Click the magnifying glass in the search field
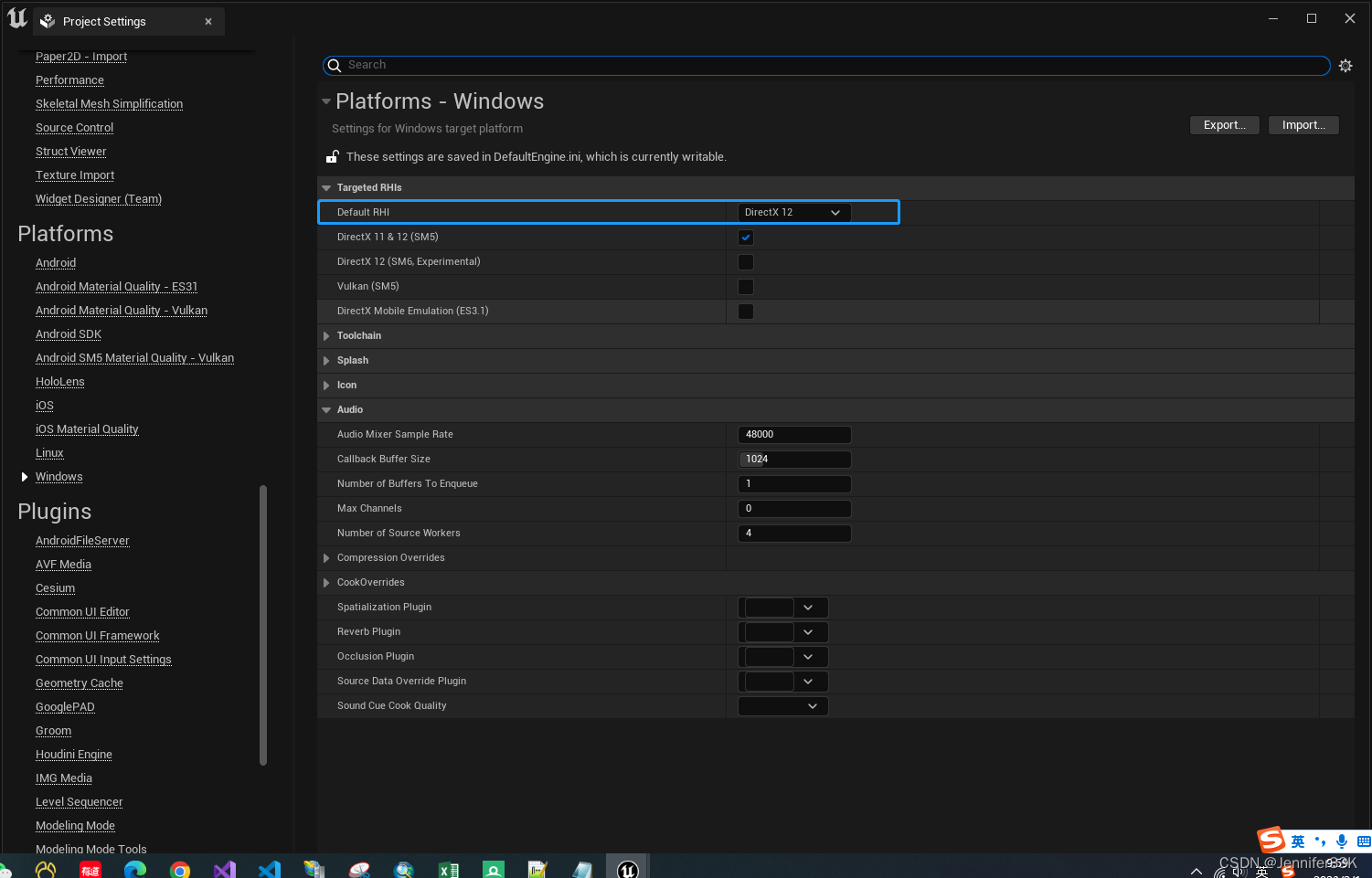Image resolution: width=1372 pixels, height=878 pixels. (x=335, y=65)
